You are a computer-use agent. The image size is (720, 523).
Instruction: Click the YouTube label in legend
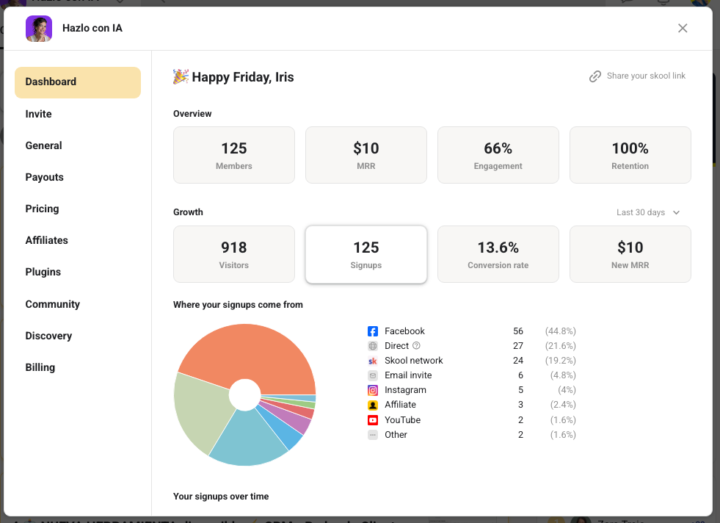[403, 420]
